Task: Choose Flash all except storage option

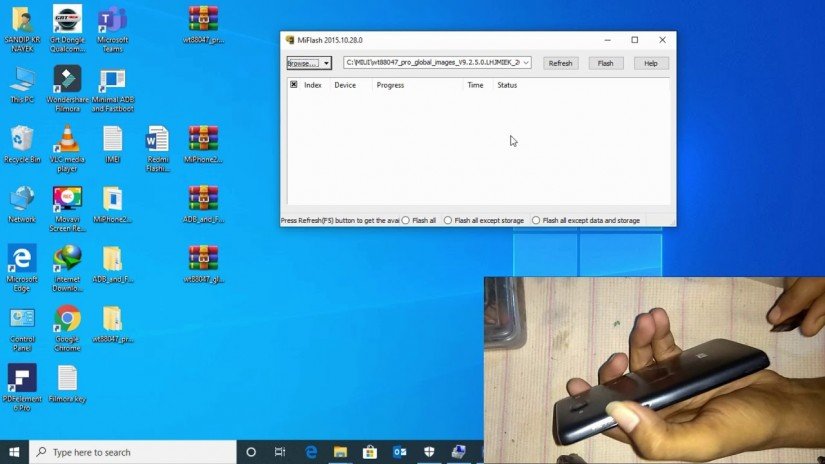Action: click(x=448, y=220)
